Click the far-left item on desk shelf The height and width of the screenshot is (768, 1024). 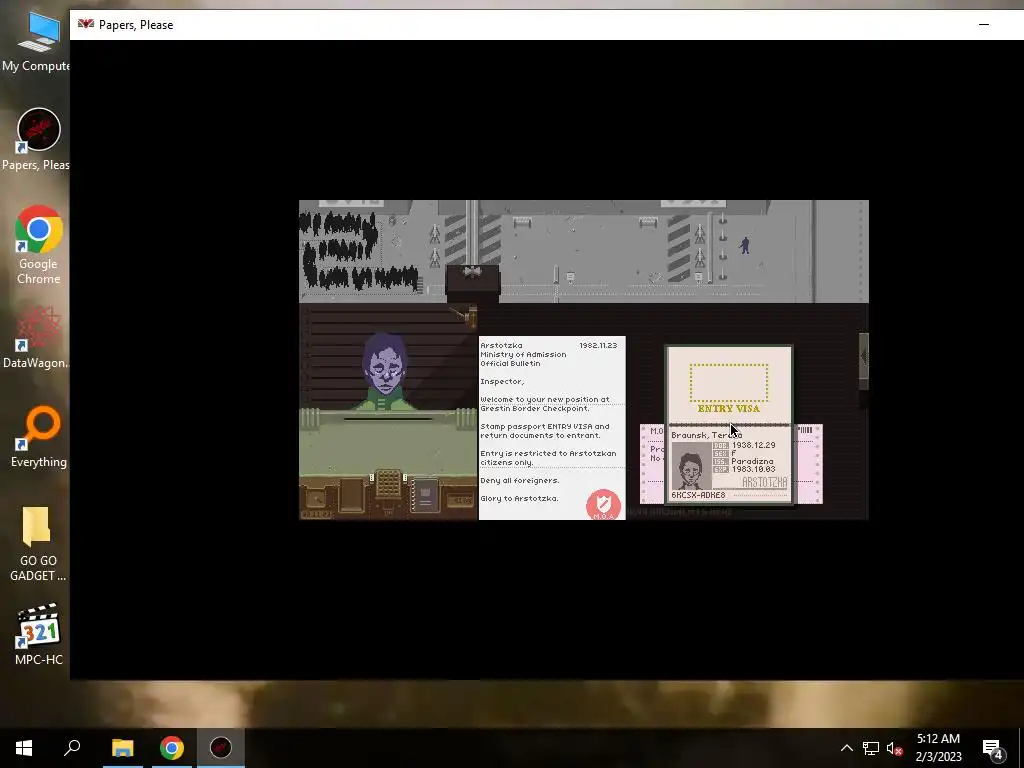coord(315,498)
